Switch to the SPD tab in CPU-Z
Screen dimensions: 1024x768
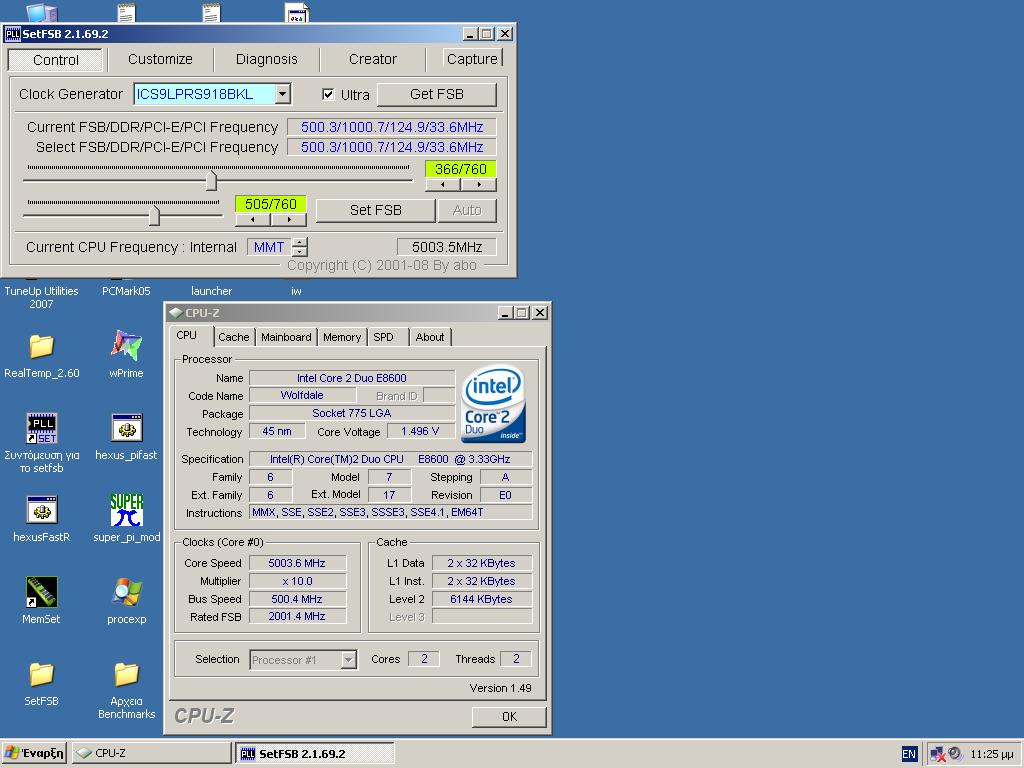tap(383, 337)
